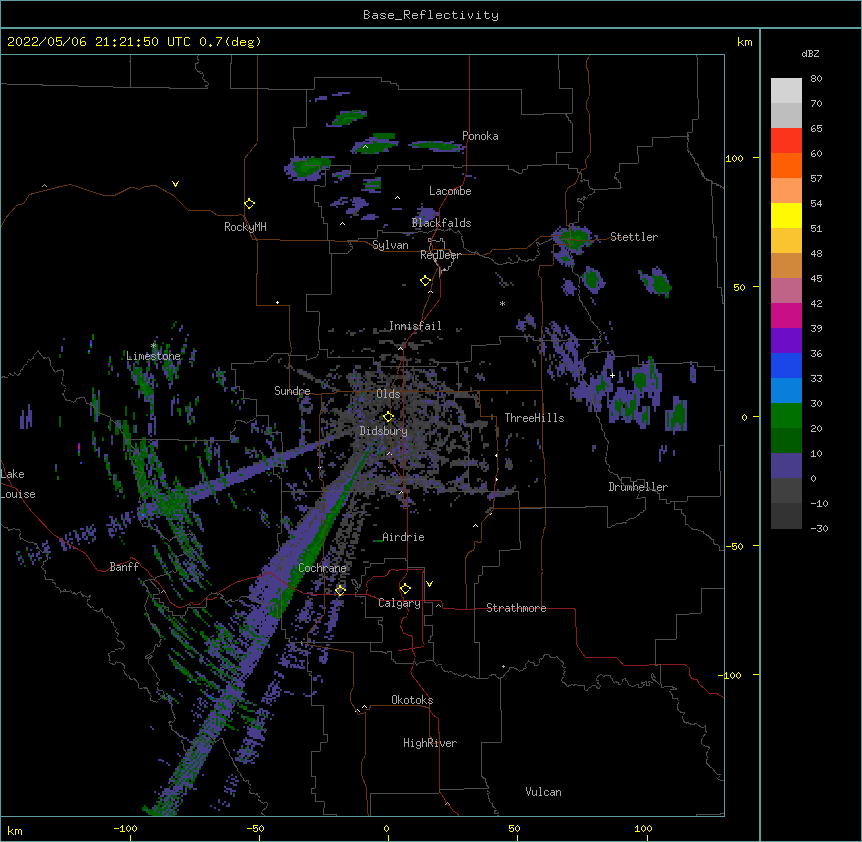
Task: Select the yellow 54 dBZ color swatch
Action: click(x=786, y=216)
